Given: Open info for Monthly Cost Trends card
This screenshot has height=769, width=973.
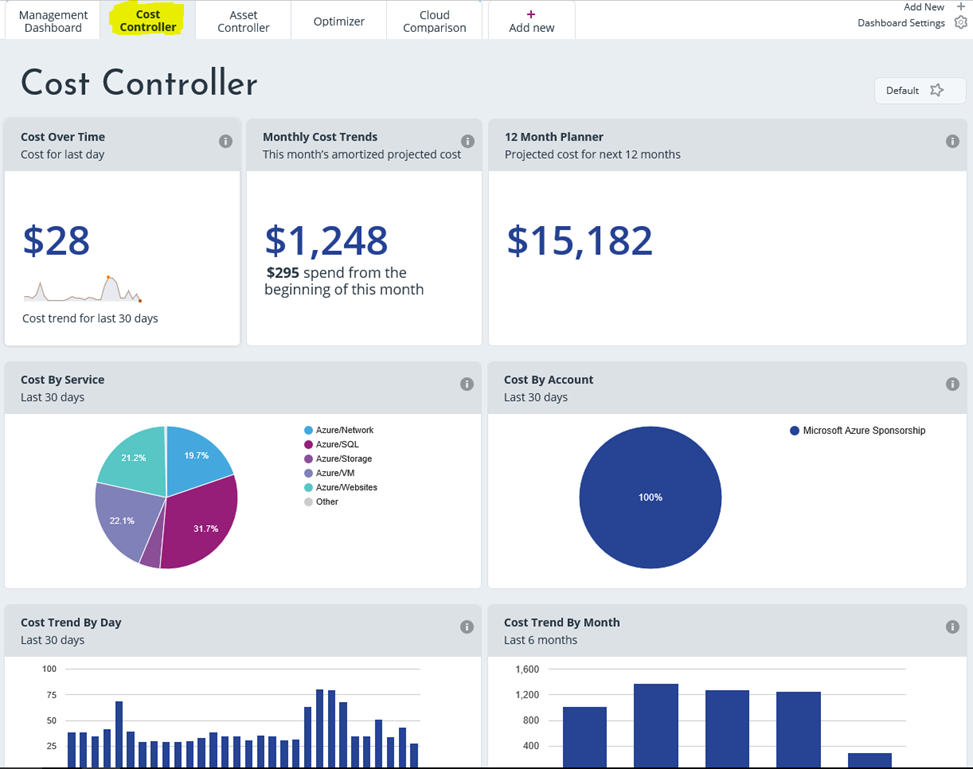Looking at the screenshot, I should (x=467, y=142).
